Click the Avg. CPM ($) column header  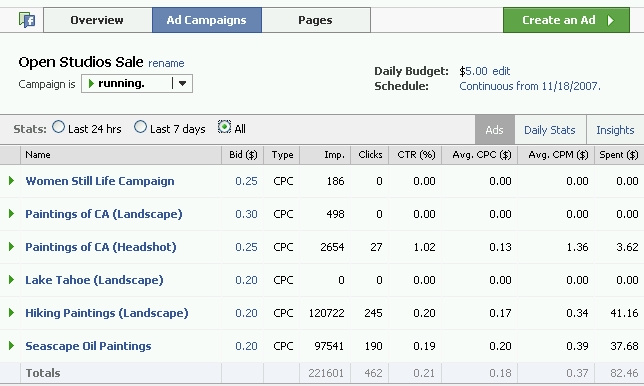(x=557, y=155)
